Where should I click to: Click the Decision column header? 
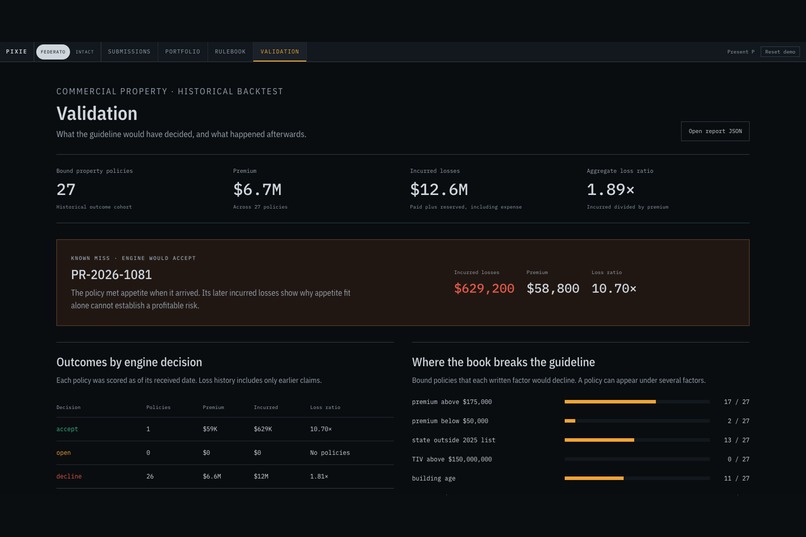pyautogui.click(x=68, y=408)
